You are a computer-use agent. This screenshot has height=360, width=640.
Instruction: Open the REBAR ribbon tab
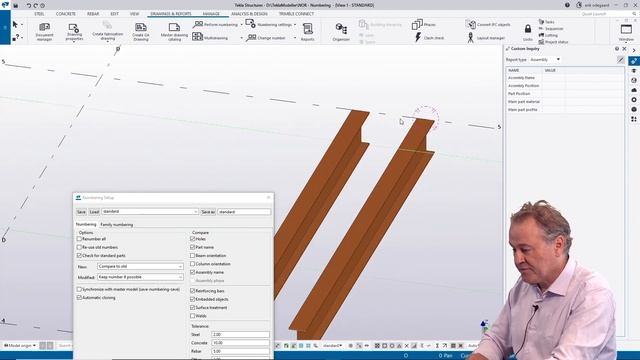point(93,14)
